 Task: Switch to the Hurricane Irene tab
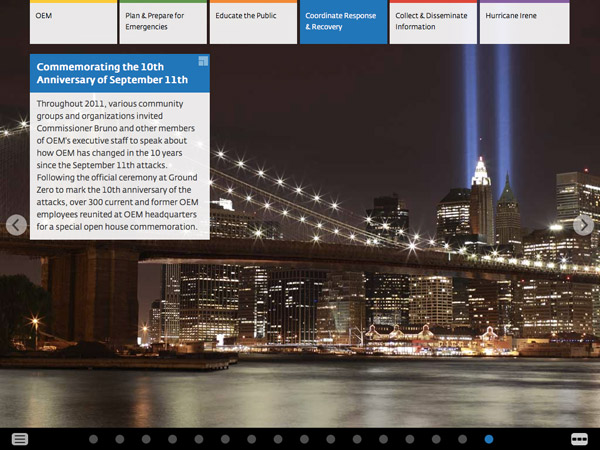click(x=525, y=22)
